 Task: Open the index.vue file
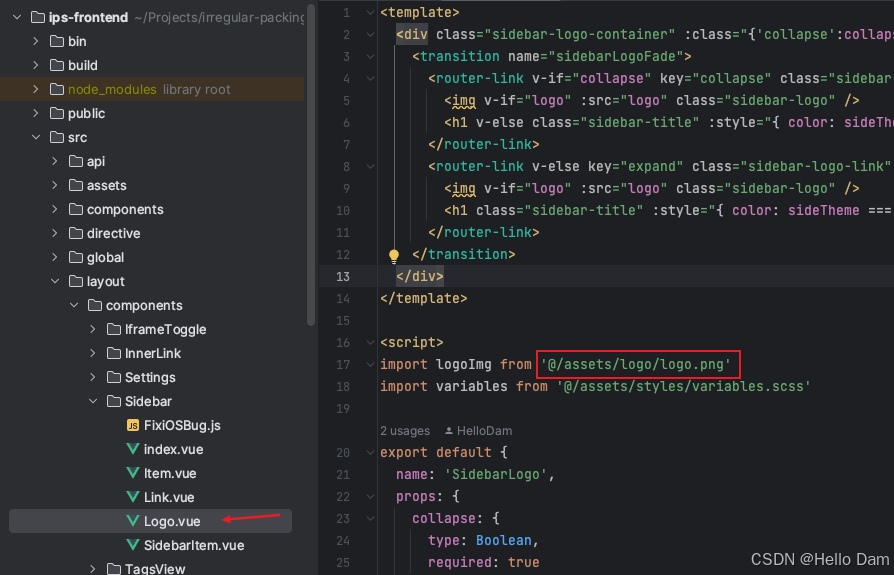173,449
